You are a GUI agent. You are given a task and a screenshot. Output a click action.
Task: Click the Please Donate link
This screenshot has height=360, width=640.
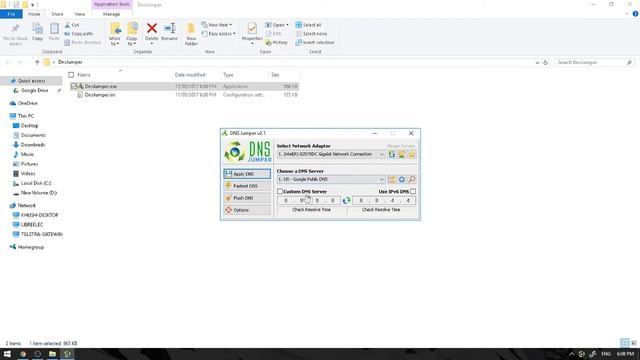[401, 146]
